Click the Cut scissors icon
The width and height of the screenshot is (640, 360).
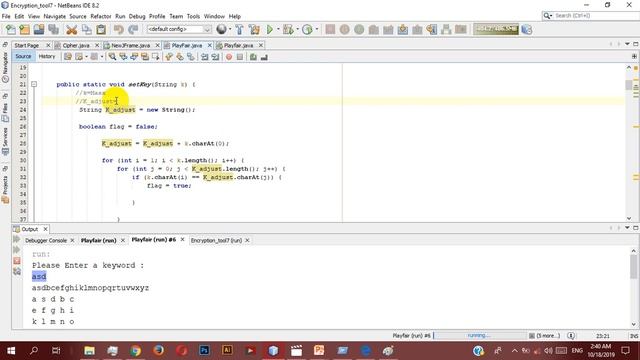point(71,29)
